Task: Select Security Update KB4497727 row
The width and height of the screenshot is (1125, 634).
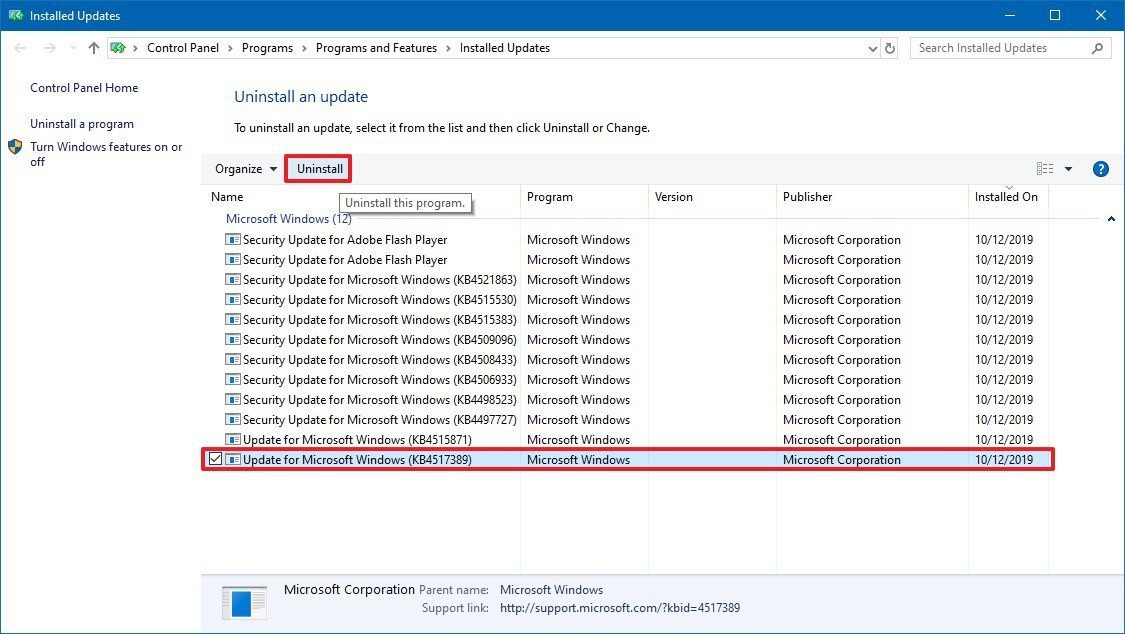Action: 629,420
